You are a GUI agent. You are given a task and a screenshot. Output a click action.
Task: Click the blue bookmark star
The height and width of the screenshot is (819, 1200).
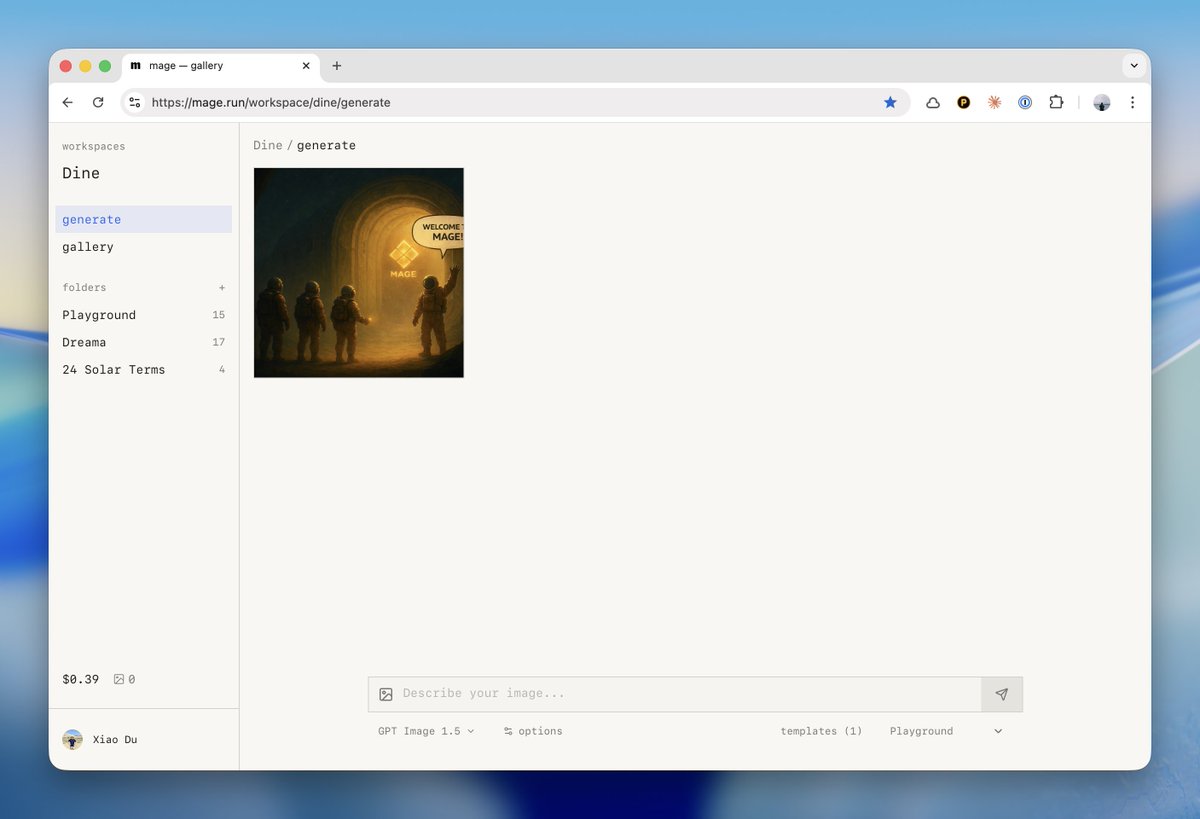pyautogui.click(x=890, y=102)
